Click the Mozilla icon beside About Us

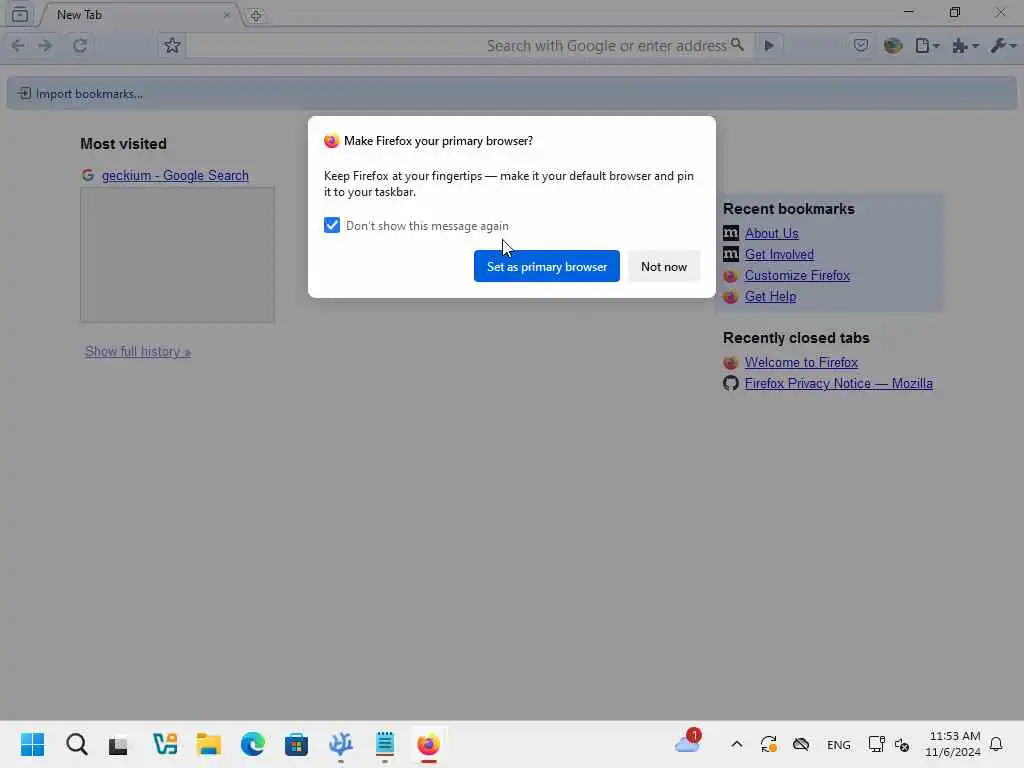[731, 233]
